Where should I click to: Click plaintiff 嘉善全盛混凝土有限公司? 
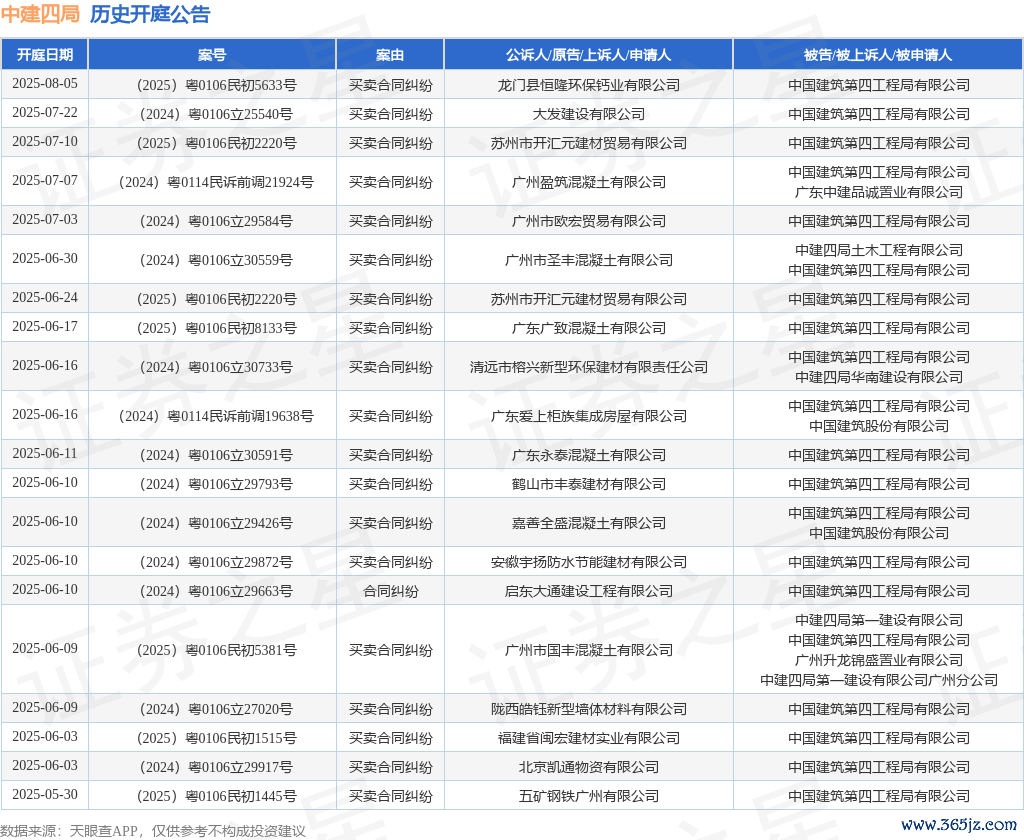click(588, 523)
